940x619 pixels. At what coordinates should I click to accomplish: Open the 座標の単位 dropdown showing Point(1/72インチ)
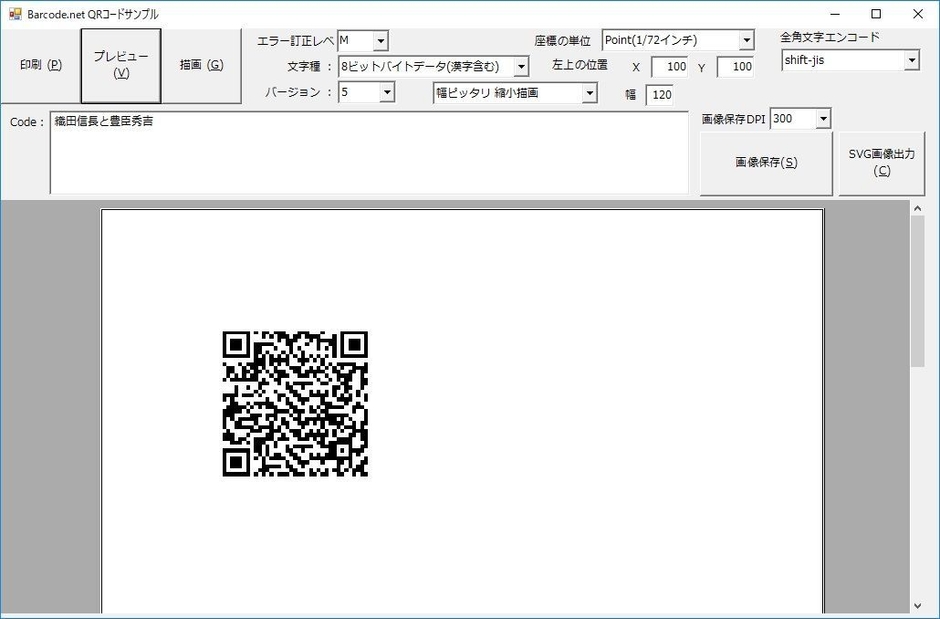(x=745, y=41)
